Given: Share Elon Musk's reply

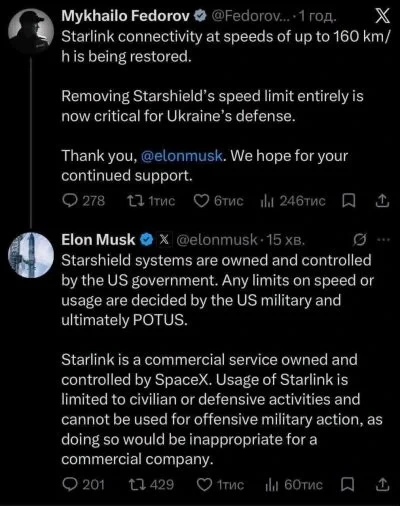Looking at the screenshot, I should coord(382,485).
